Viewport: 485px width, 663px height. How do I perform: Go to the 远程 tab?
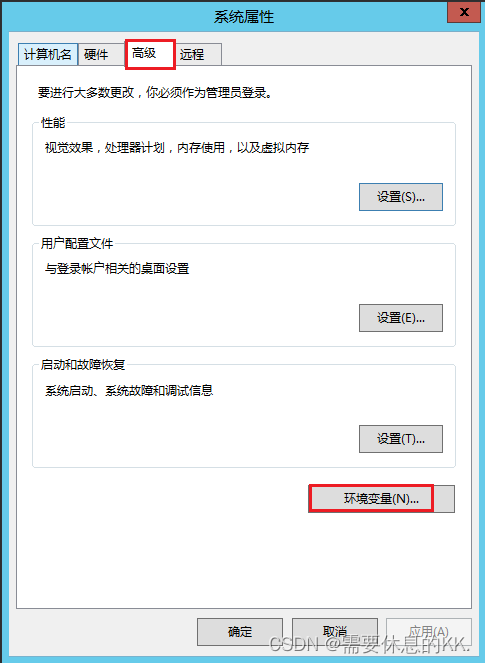point(198,55)
